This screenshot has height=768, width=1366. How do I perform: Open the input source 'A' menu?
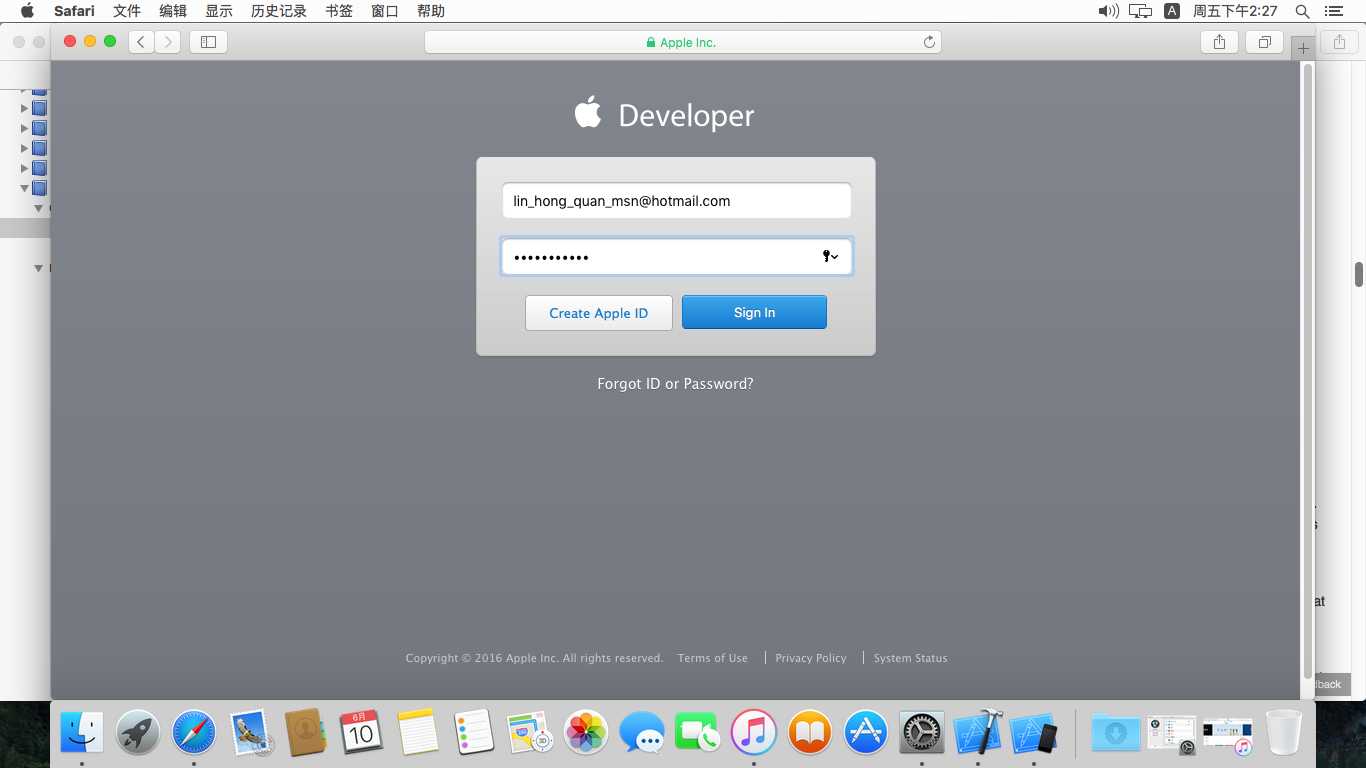(1172, 11)
